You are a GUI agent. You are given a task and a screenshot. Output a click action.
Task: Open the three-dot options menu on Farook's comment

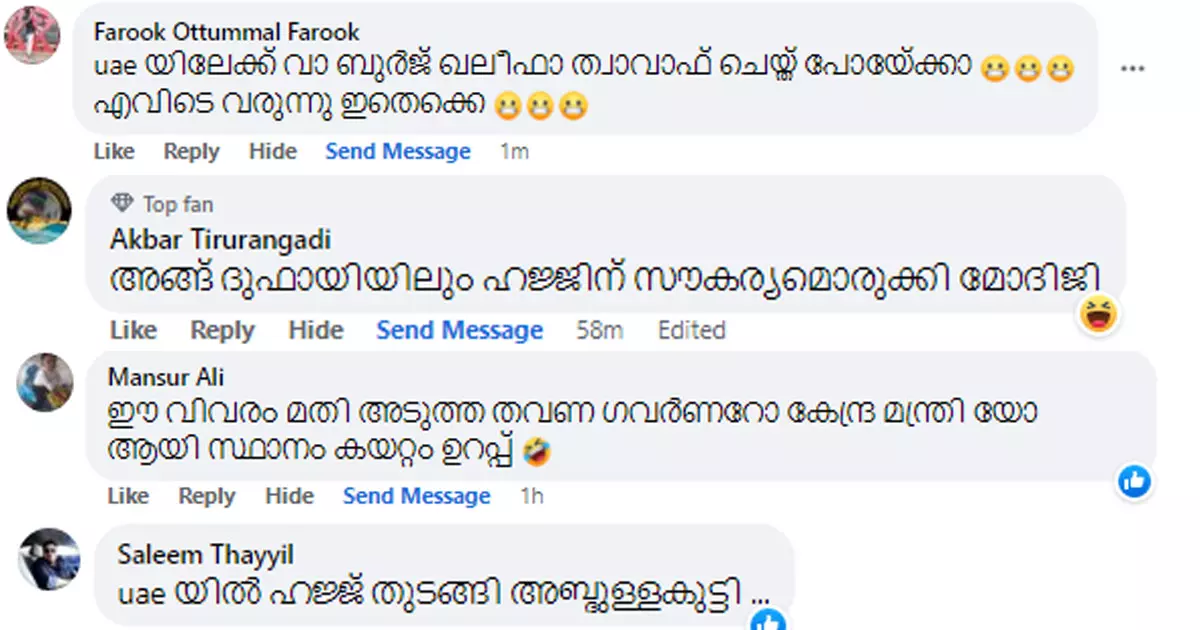click(1132, 69)
